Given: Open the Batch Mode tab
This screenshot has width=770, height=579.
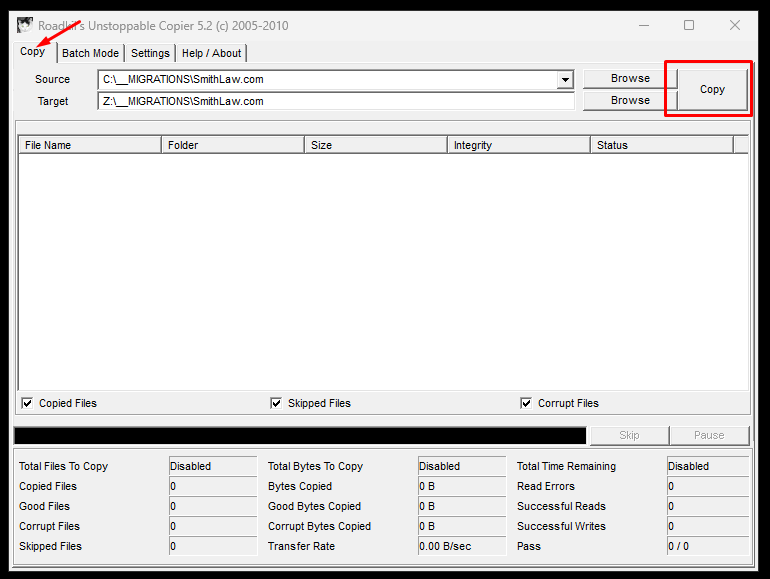Looking at the screenshot, I should click(90, 53).
